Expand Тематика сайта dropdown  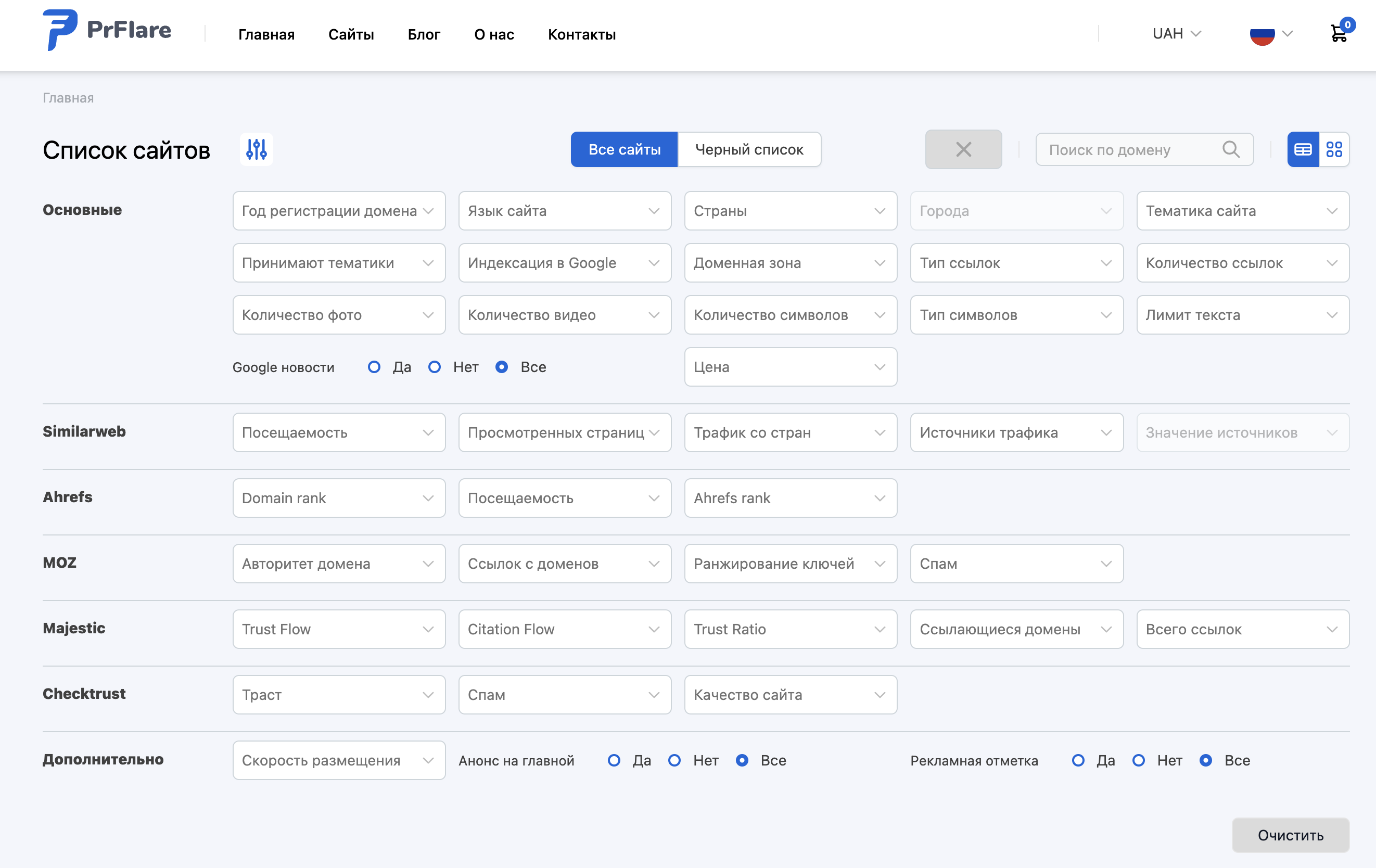pos(1243,211)
